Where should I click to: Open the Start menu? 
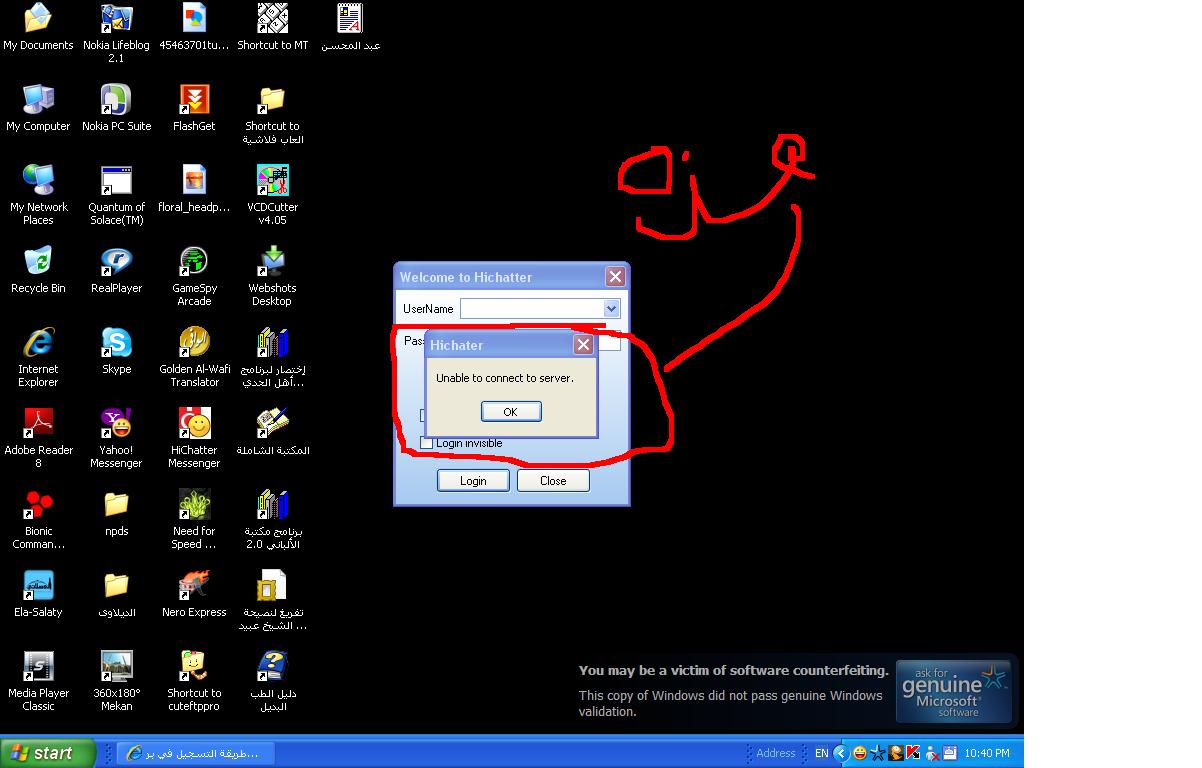(x=47, y=753)
